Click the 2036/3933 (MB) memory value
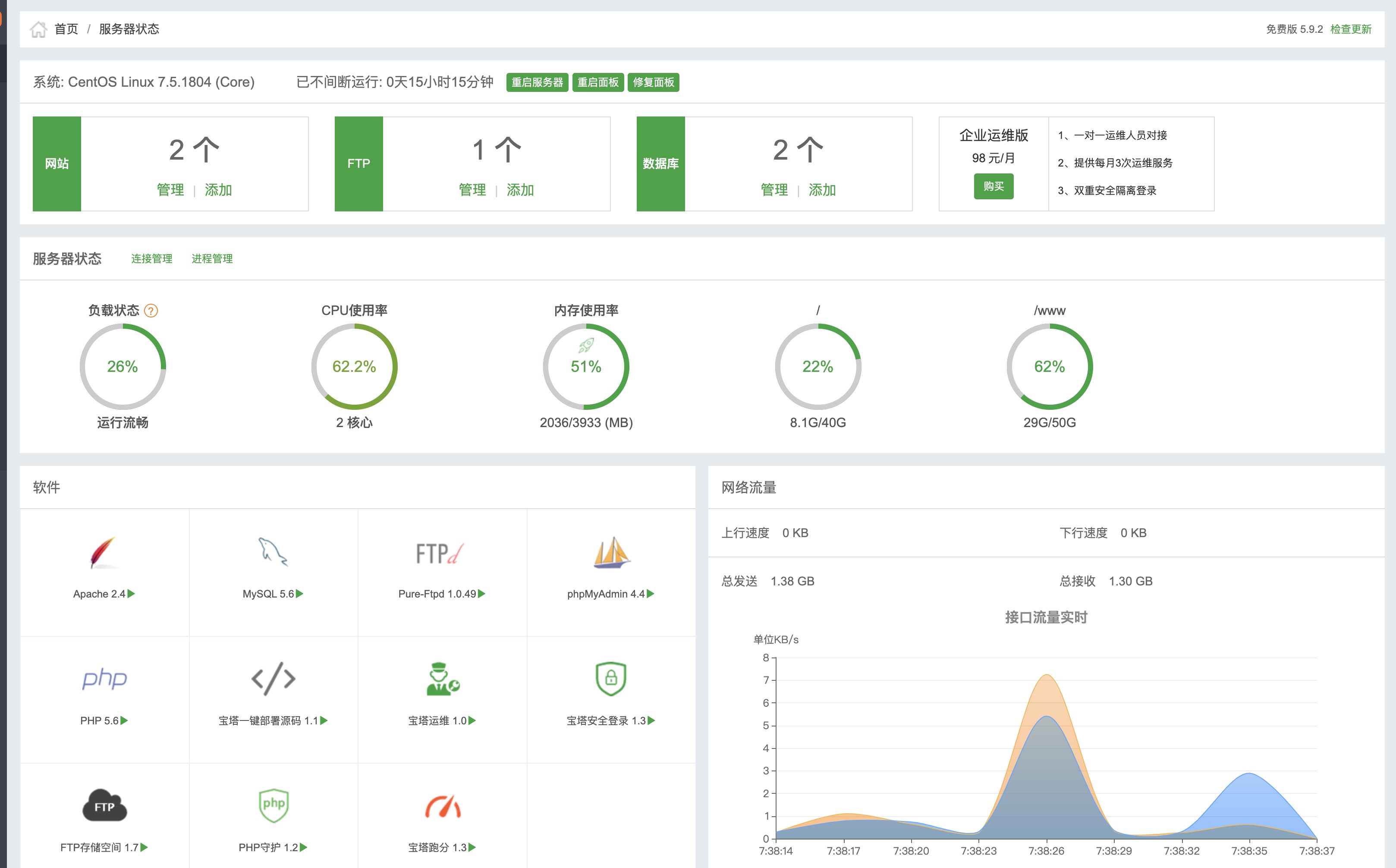This screenshot has height=868, width=1396. tap(586, 422)
